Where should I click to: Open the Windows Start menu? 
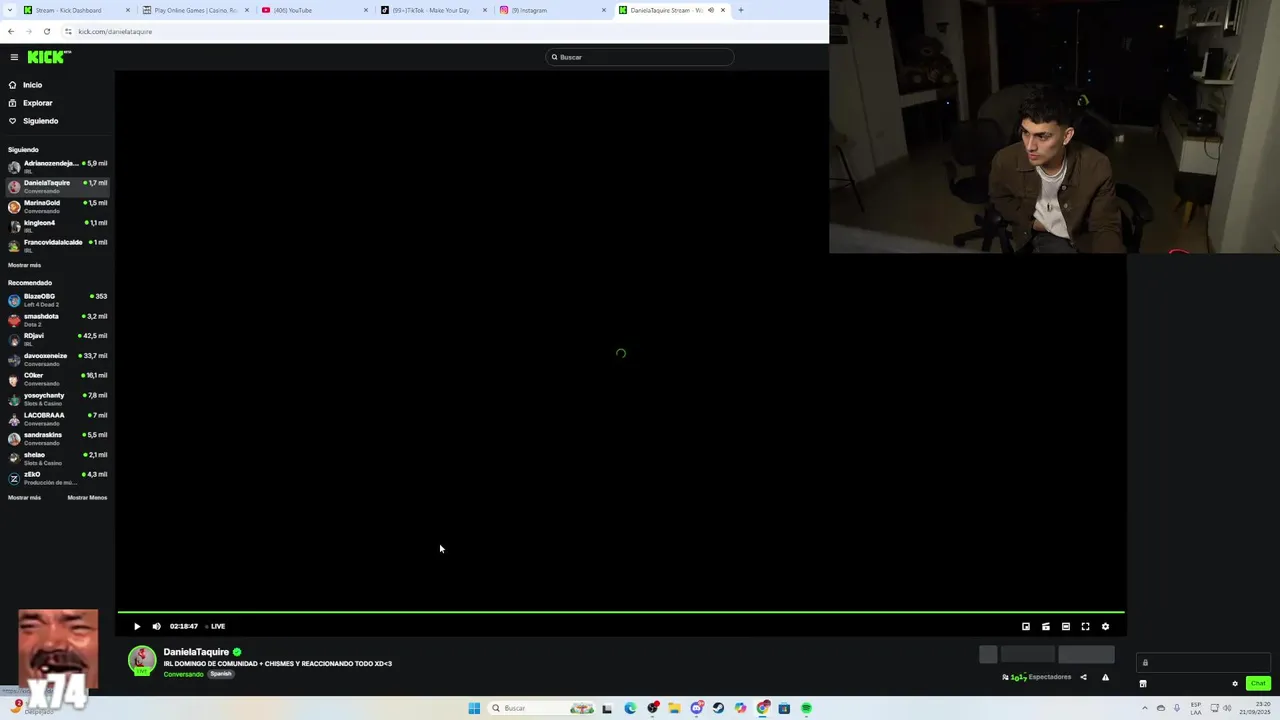tap(474, 708)
